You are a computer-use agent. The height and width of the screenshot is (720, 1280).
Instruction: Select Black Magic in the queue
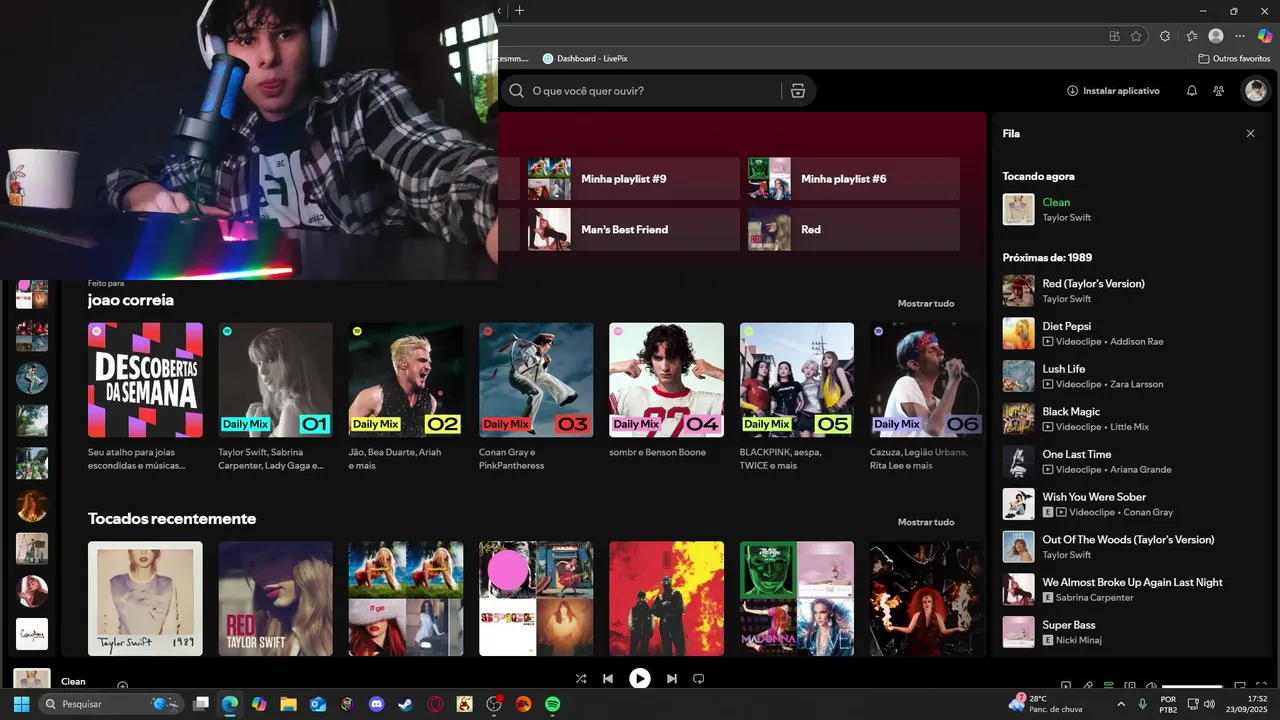(1131, 419)
